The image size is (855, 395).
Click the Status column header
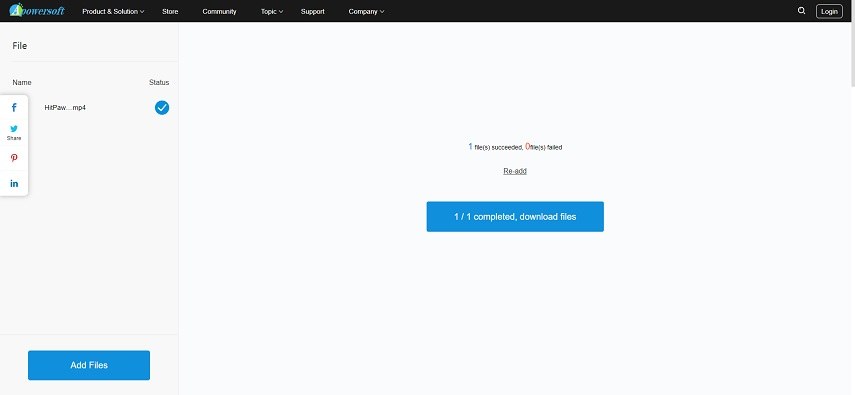pyautogui.click(x=159, y=82)
